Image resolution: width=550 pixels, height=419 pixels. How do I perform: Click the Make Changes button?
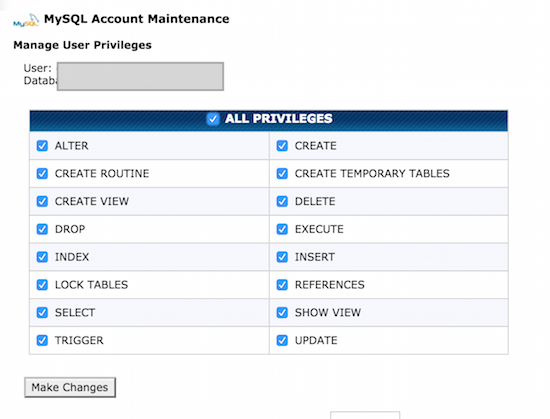(x=70, y=387)
